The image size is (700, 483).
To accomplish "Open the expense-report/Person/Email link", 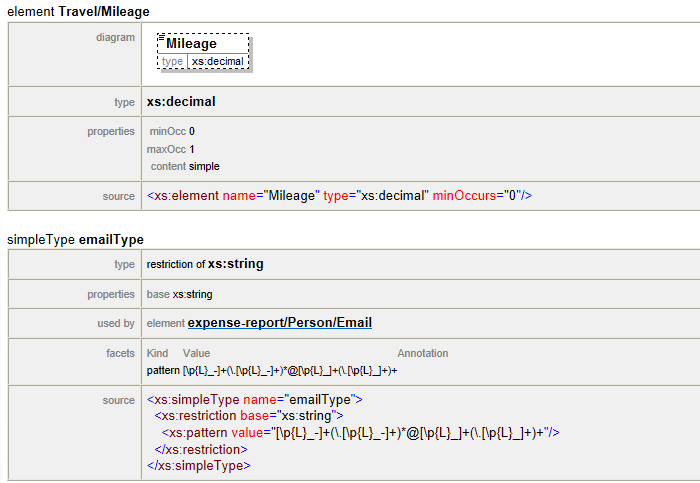I will pos(280,323).
